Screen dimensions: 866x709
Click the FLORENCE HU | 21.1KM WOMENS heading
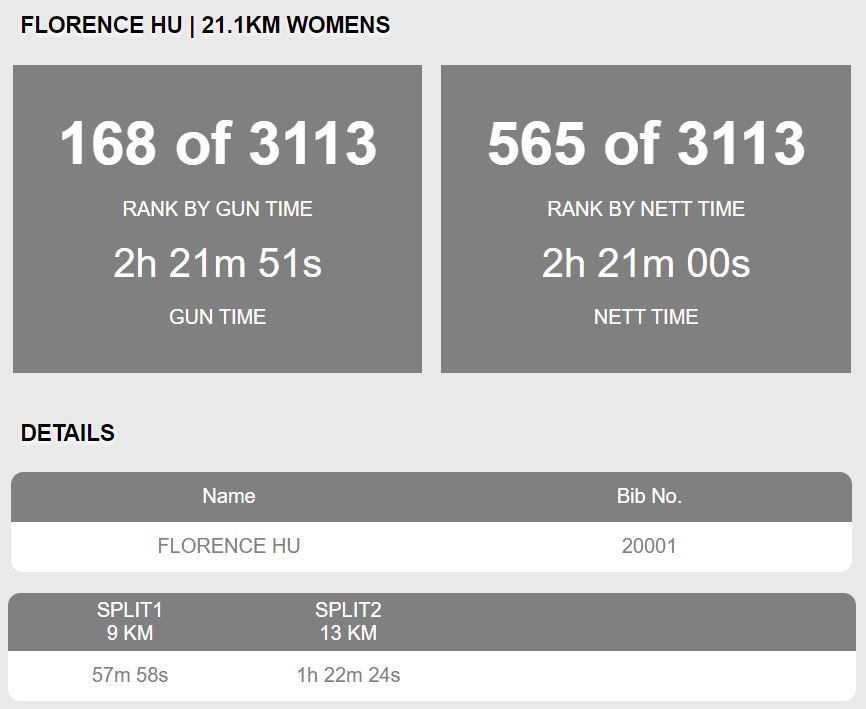click(205, 25)
